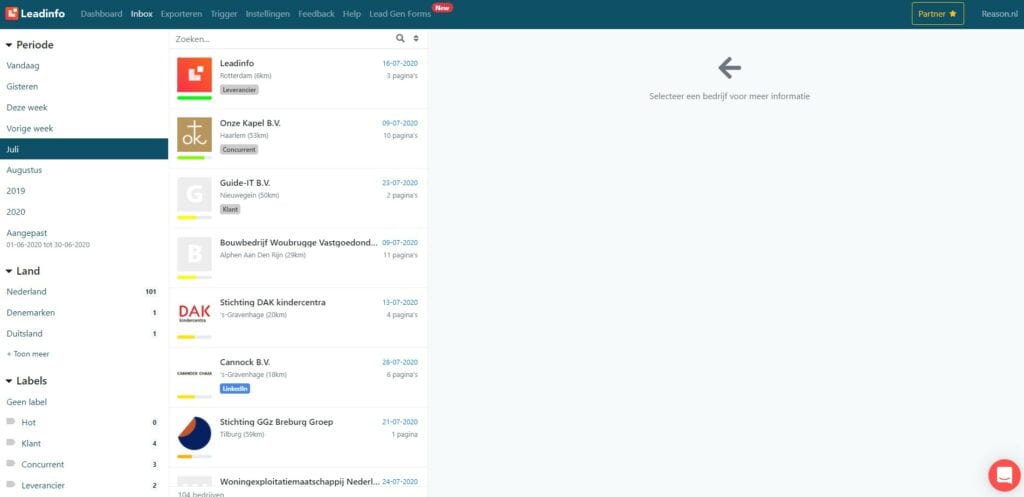Open the Trigger menu item

[224, 14]
